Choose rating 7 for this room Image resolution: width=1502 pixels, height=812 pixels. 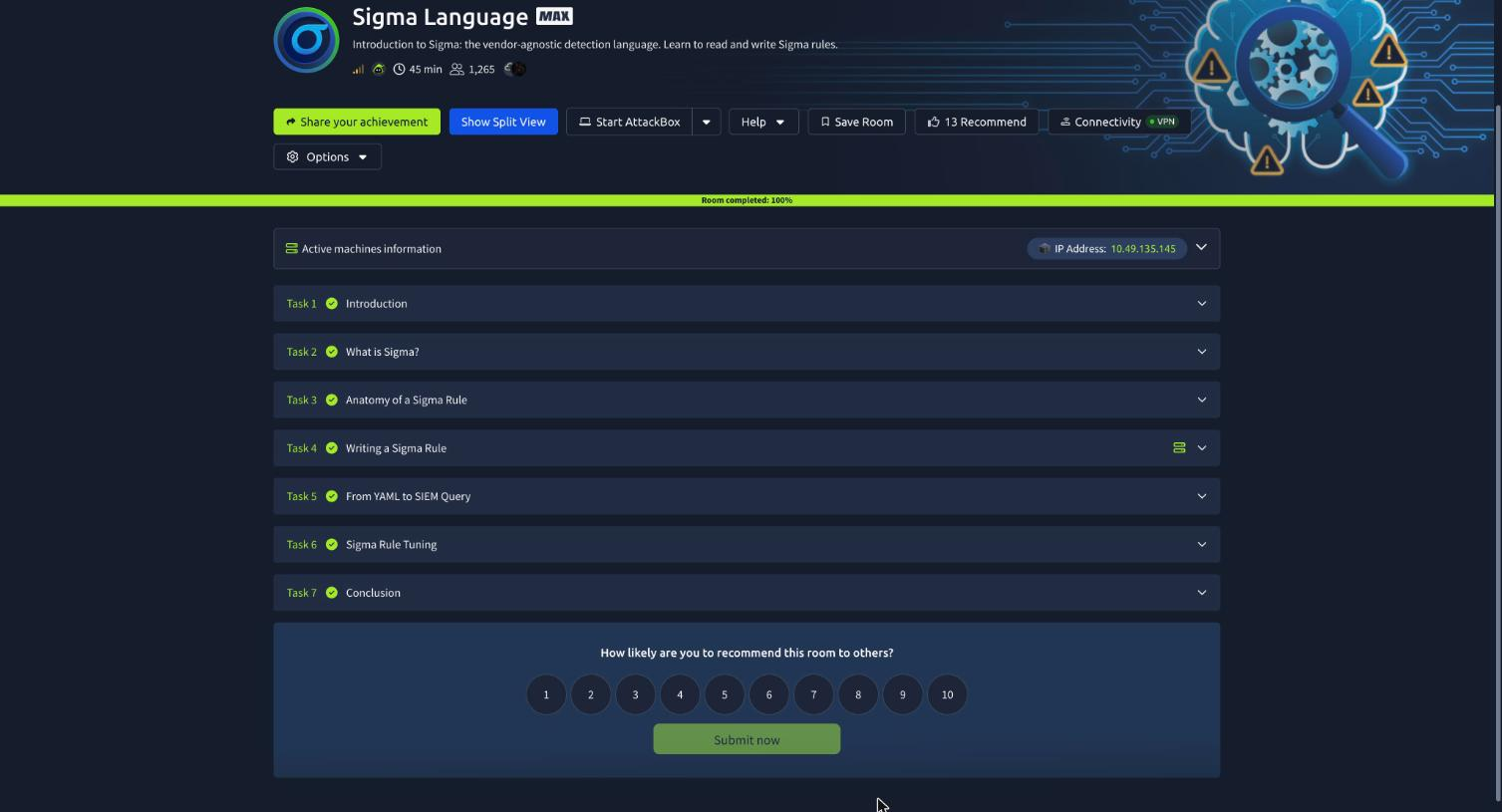813,694
